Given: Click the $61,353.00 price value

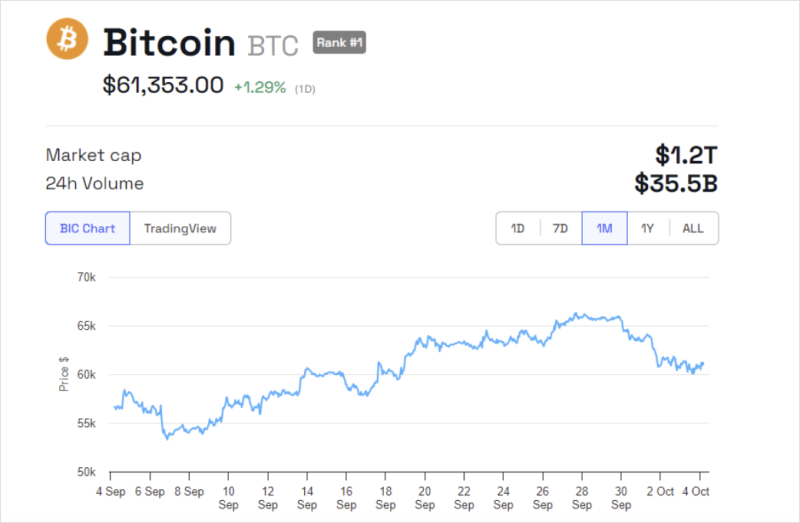Looking at the screenshot, I should 163,86.
